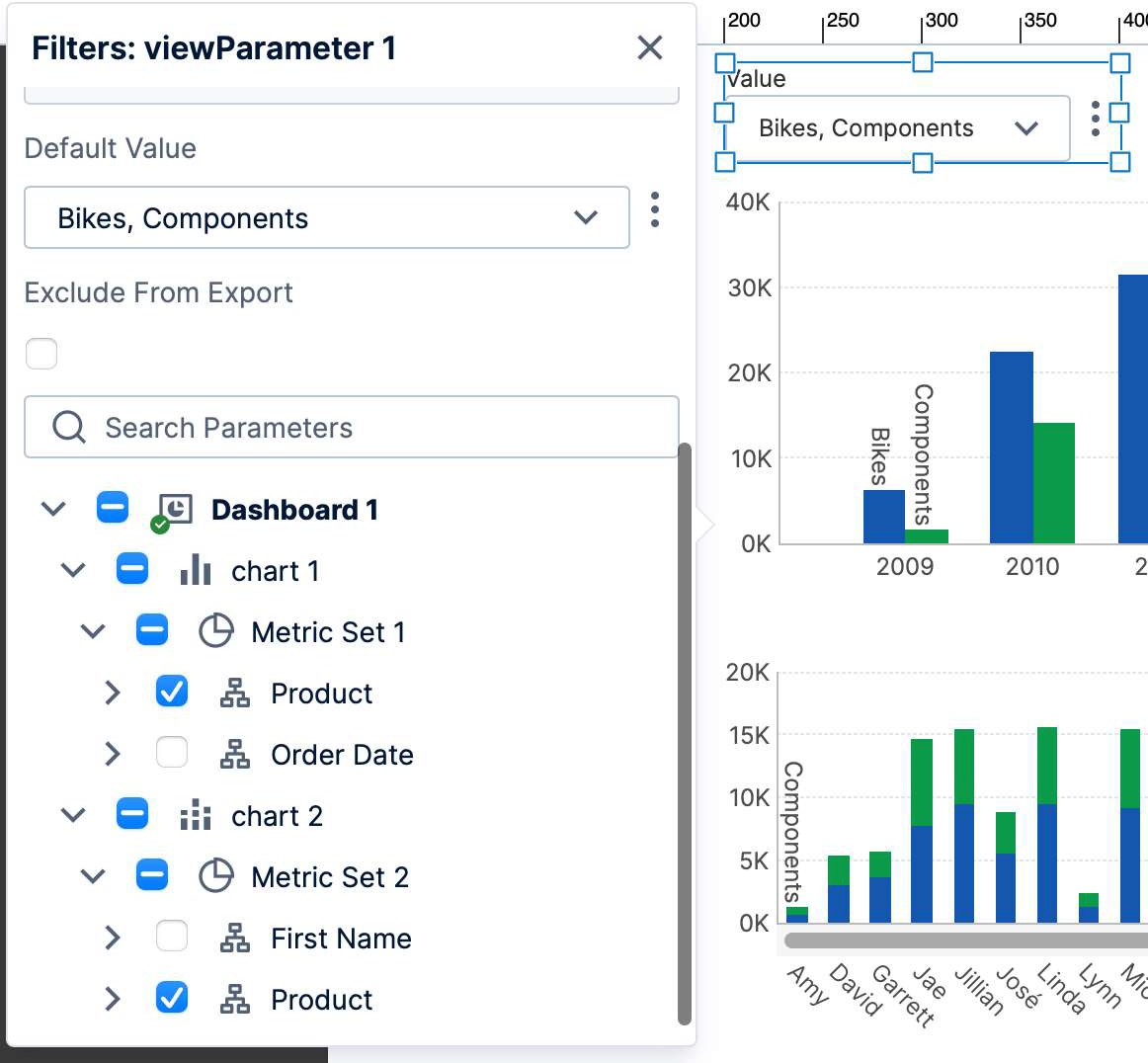Collapse the Dashboard 1 tree node
Image resolution: width=1148 pixels, height=1063 pixels.
(53, 510)
